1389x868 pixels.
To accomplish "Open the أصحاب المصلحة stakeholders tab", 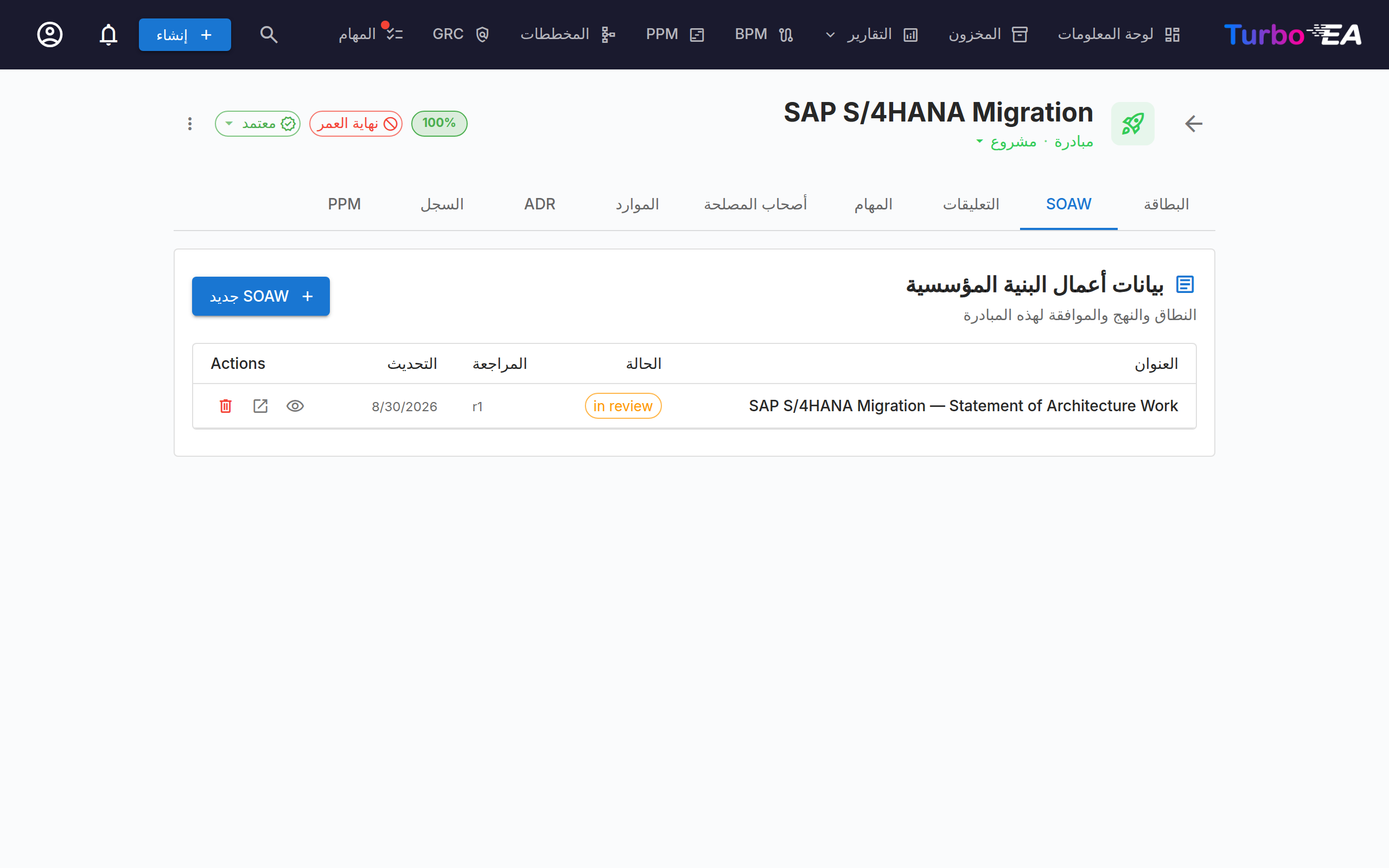I will tap(755, 205).
